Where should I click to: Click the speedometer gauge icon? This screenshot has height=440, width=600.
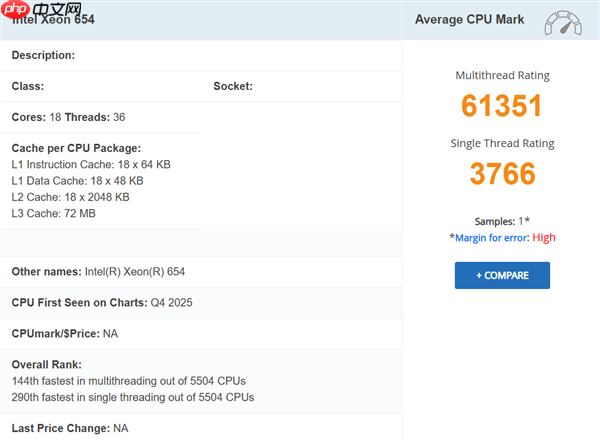click(x=563, y=22)
